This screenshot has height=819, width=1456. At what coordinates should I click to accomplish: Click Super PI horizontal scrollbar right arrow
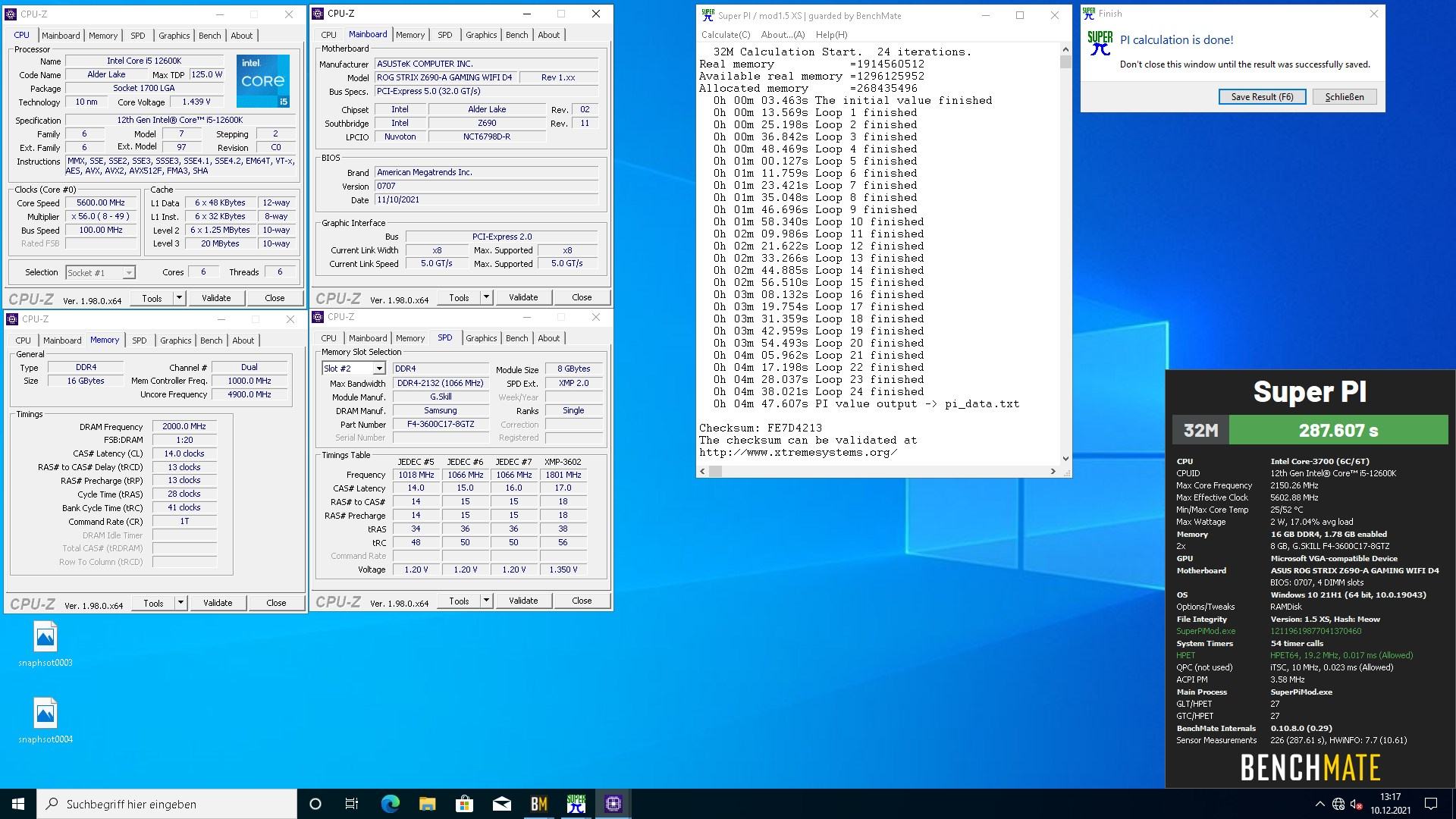(1053, 471)
